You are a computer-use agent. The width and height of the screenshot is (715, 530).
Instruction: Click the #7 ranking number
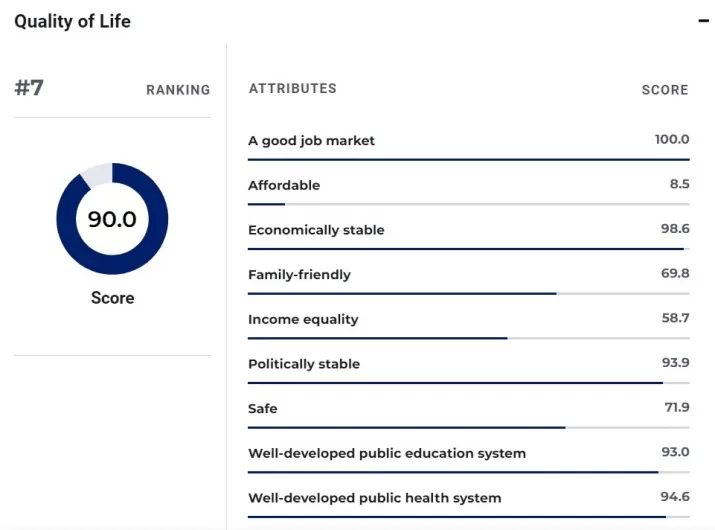pos(29,88)
